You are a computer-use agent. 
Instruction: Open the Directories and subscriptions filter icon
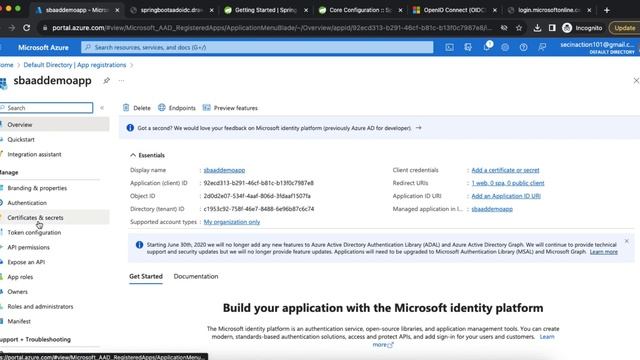tap(468, 47)
